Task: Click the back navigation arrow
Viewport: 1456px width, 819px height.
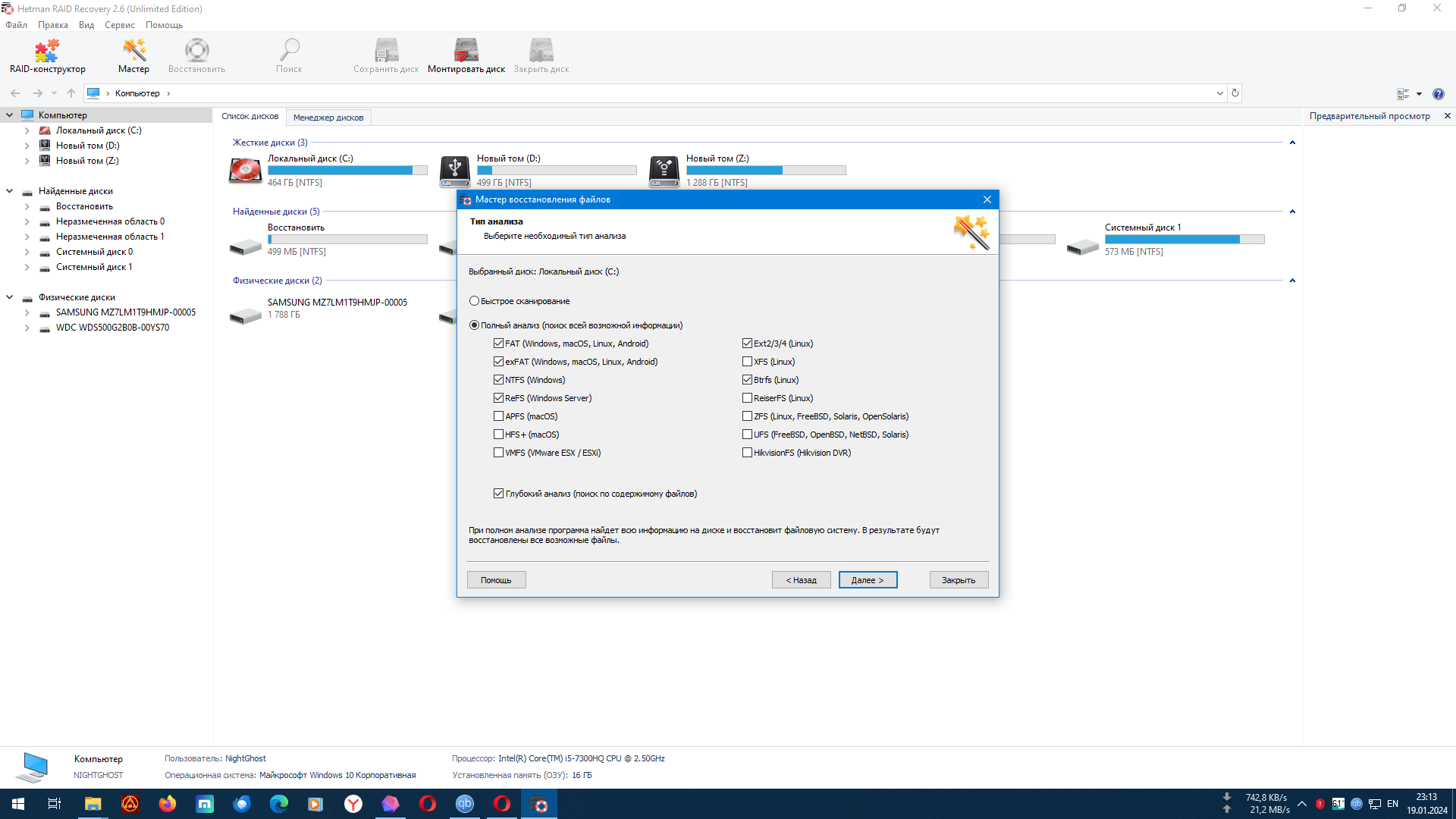Action: pos(15,93)
